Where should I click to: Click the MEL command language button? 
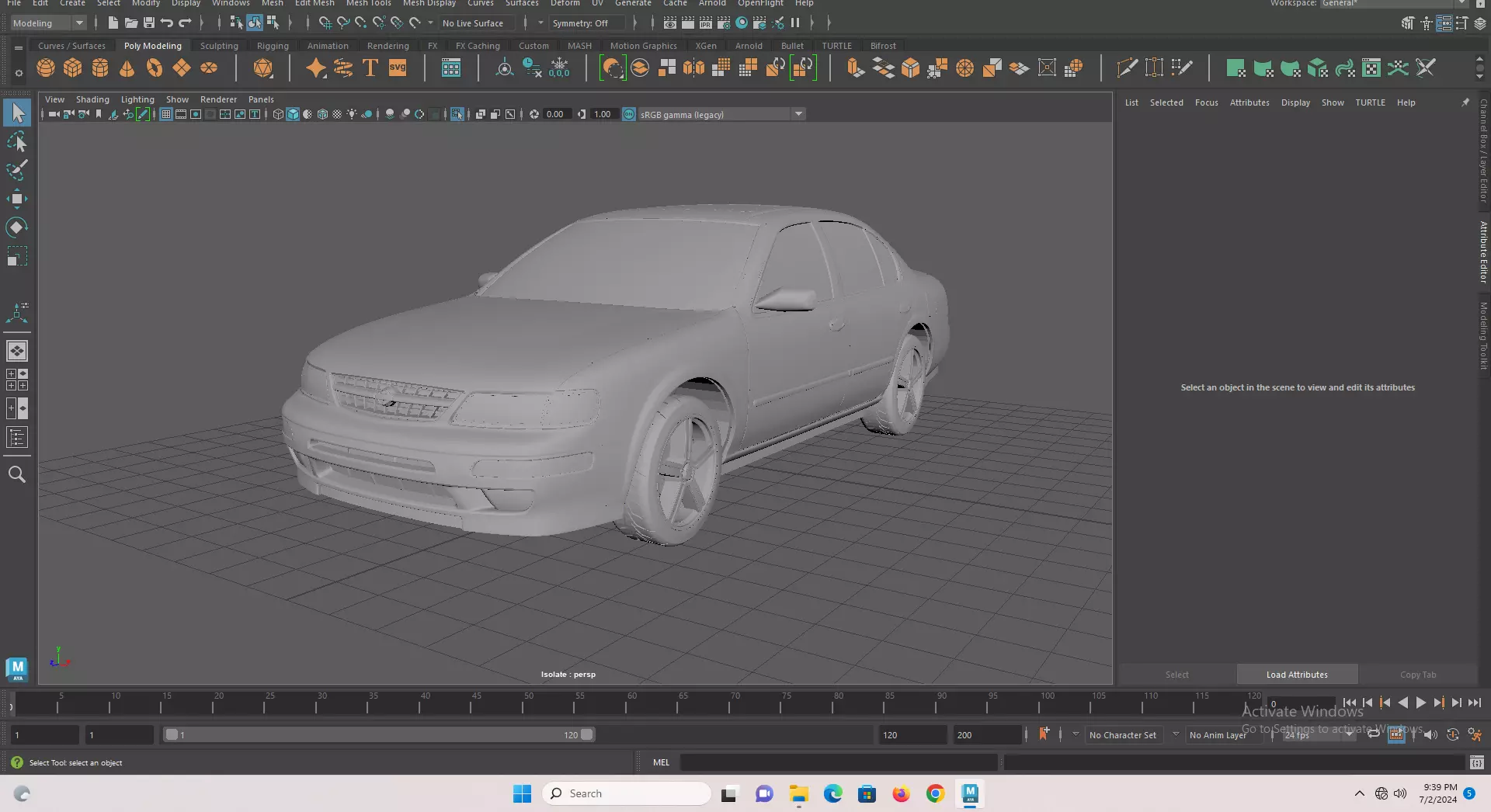click(661, 762)
